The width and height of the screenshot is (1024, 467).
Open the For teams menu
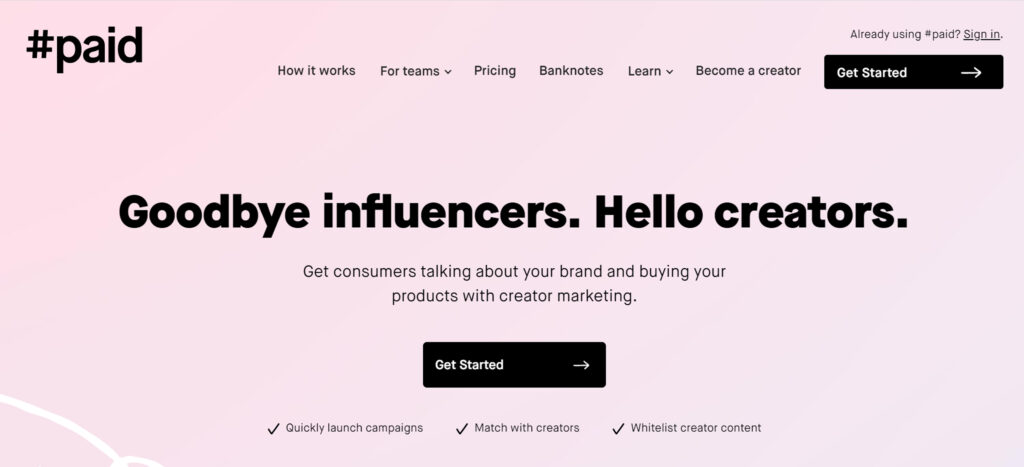coord(415,71)
